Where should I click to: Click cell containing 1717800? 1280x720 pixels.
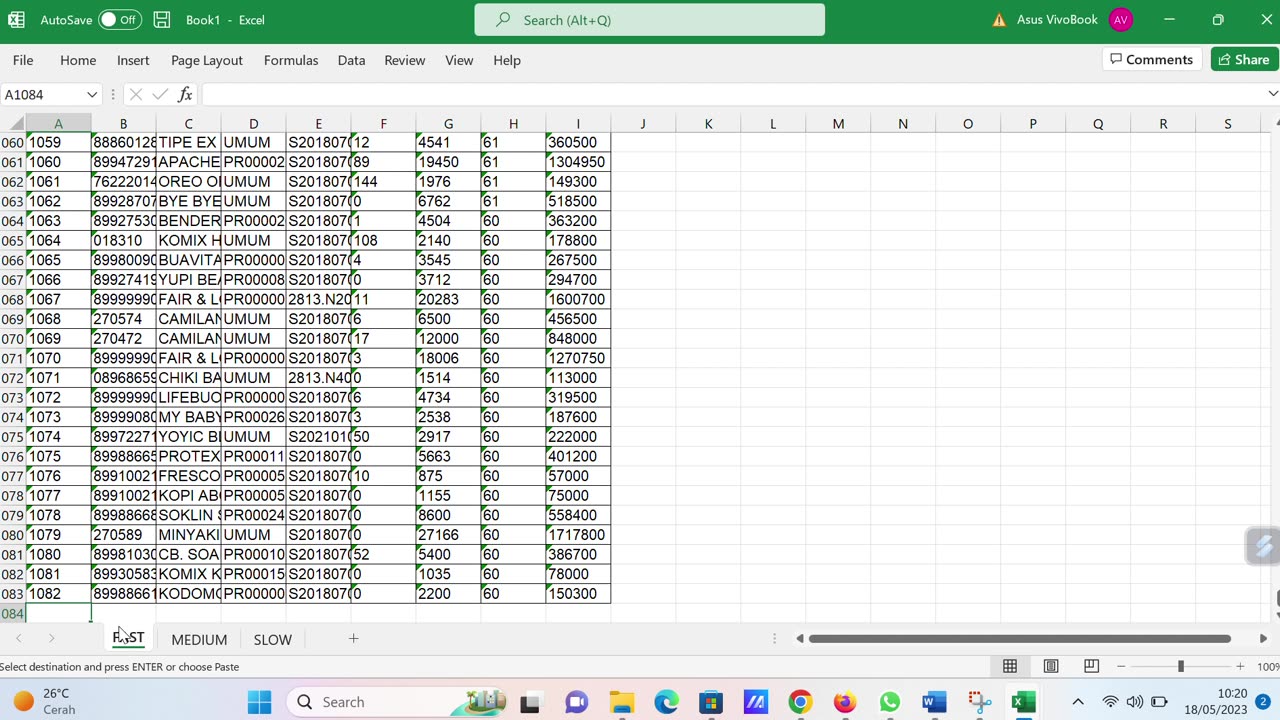(x=578, y=535)
